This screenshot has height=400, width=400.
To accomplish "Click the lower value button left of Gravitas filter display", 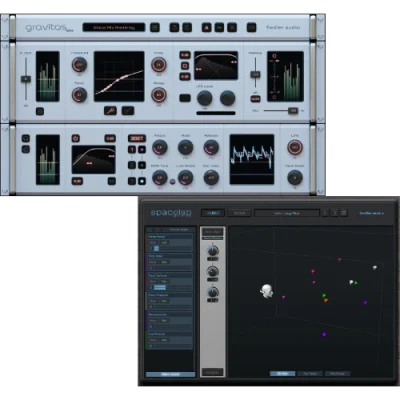I will 185,77.
